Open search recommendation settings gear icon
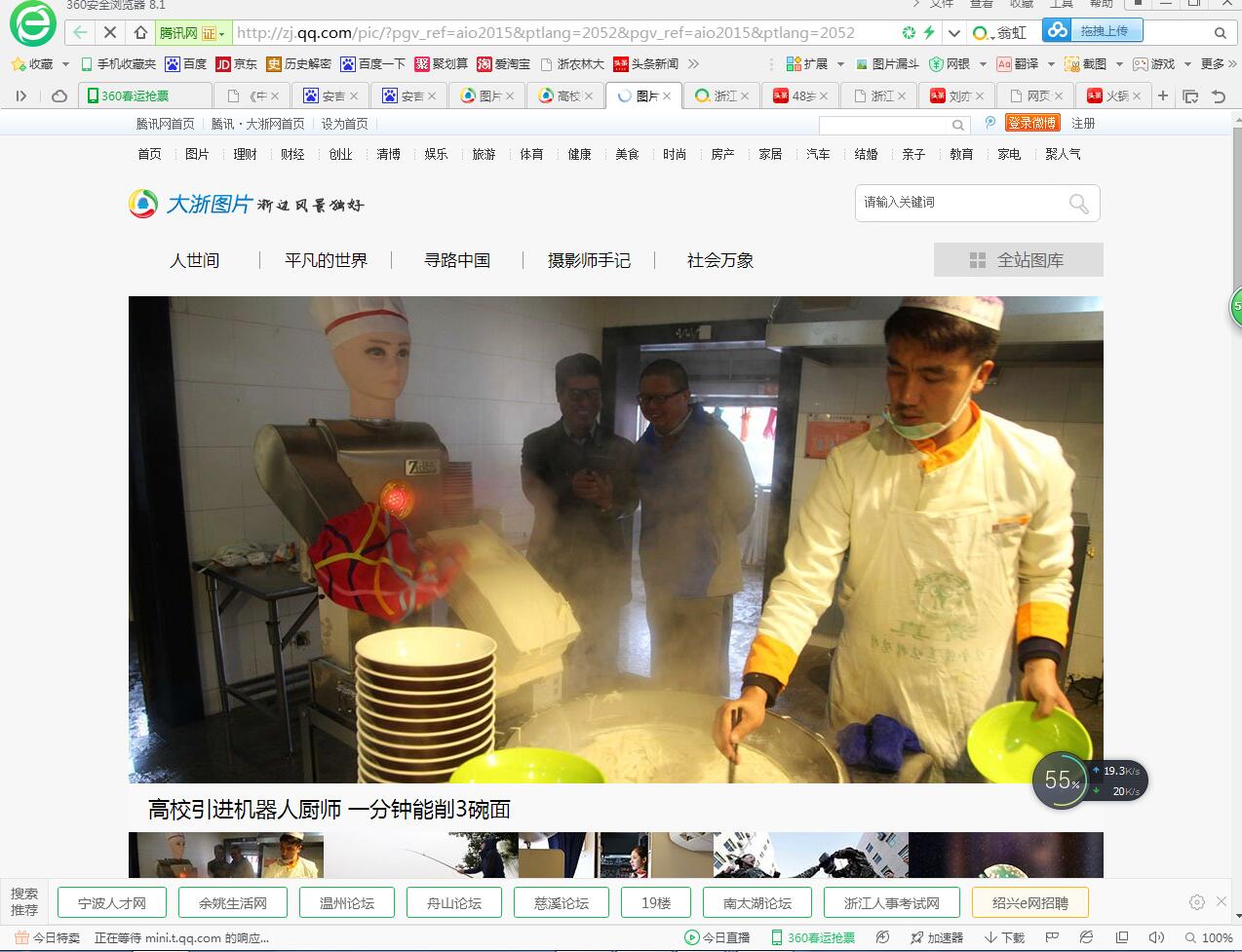Screen dimensions: 1242x952 (x=1197, y=902)
